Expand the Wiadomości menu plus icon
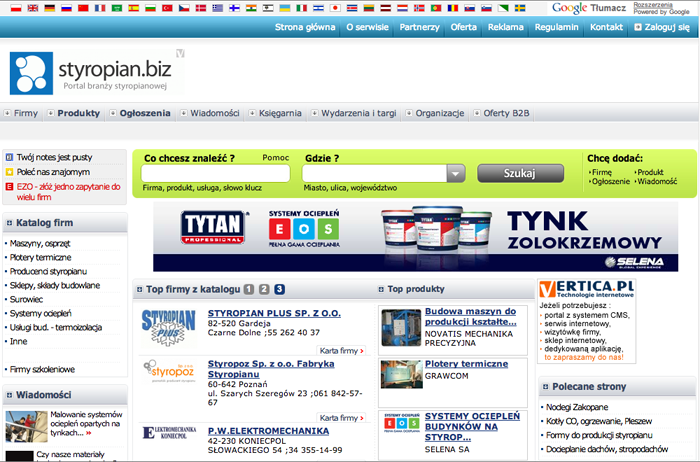Screen dimensions: 700x462 (183, 113)
